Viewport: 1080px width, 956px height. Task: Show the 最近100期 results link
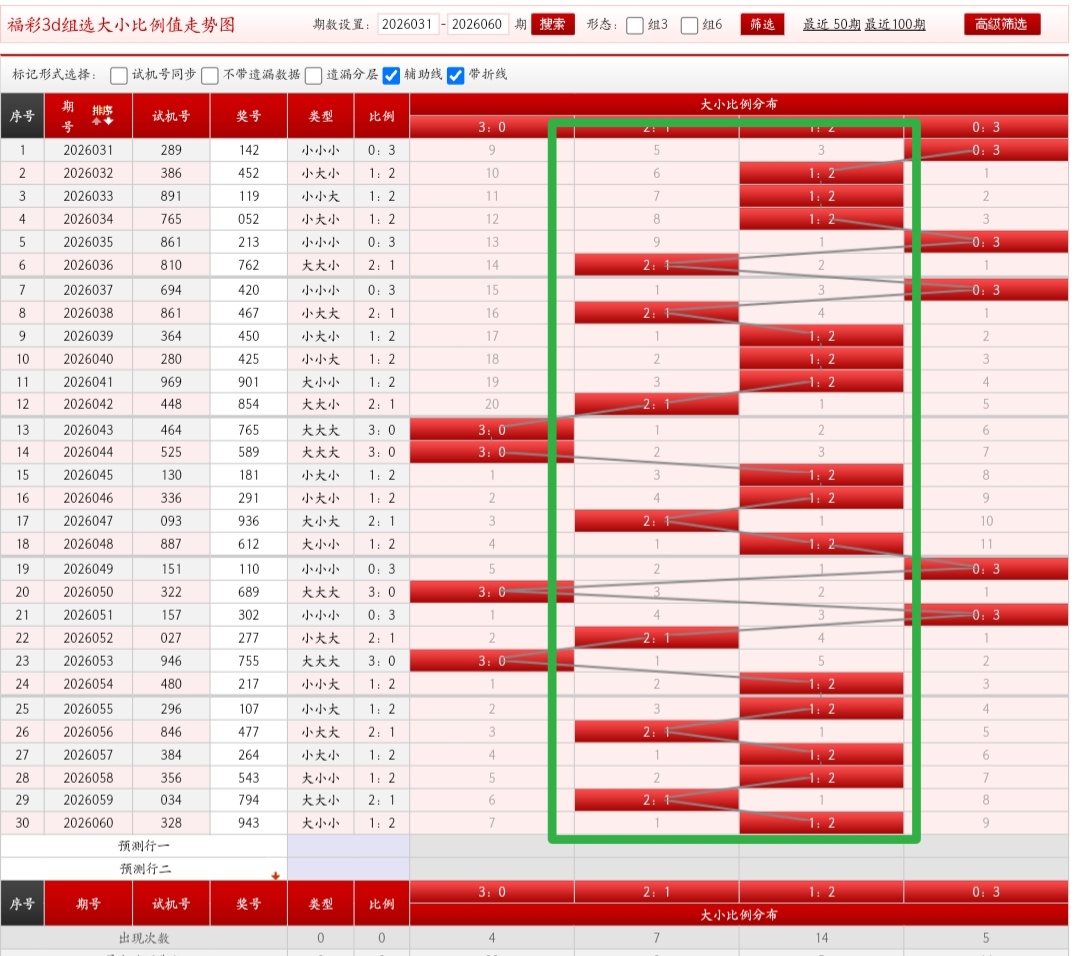click(895, 25)
